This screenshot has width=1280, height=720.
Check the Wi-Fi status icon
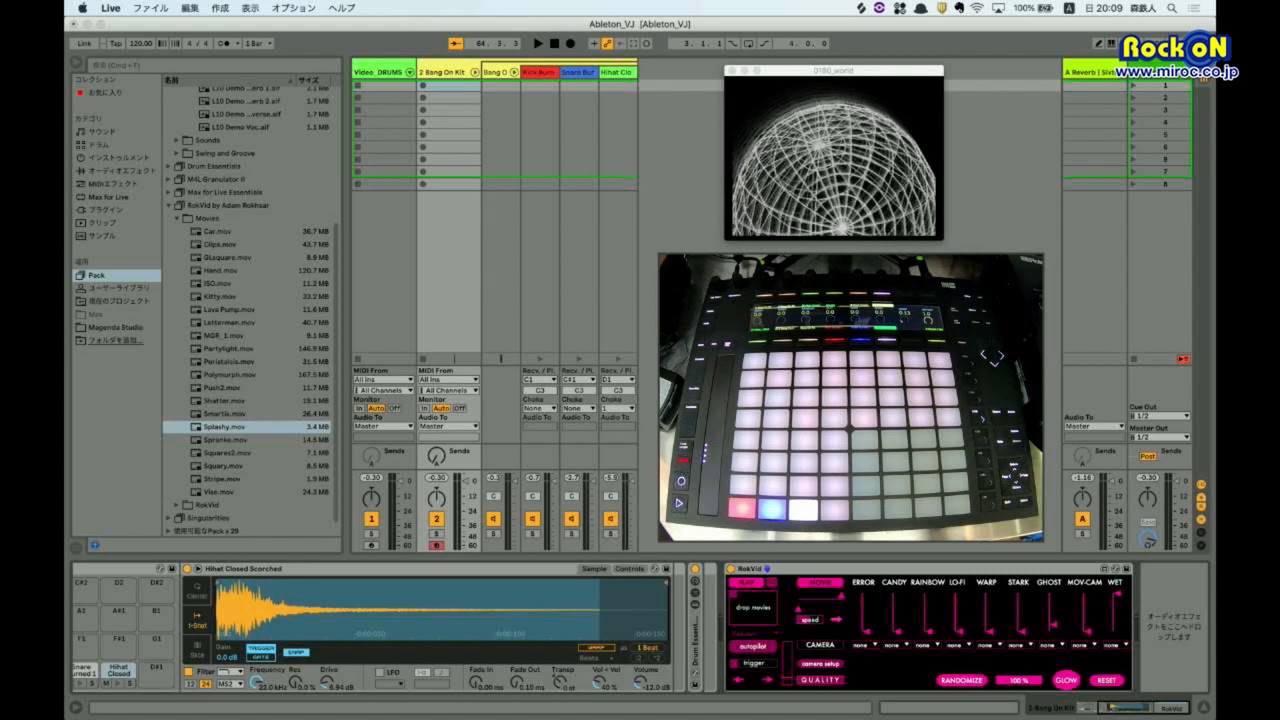click(977, 8)
